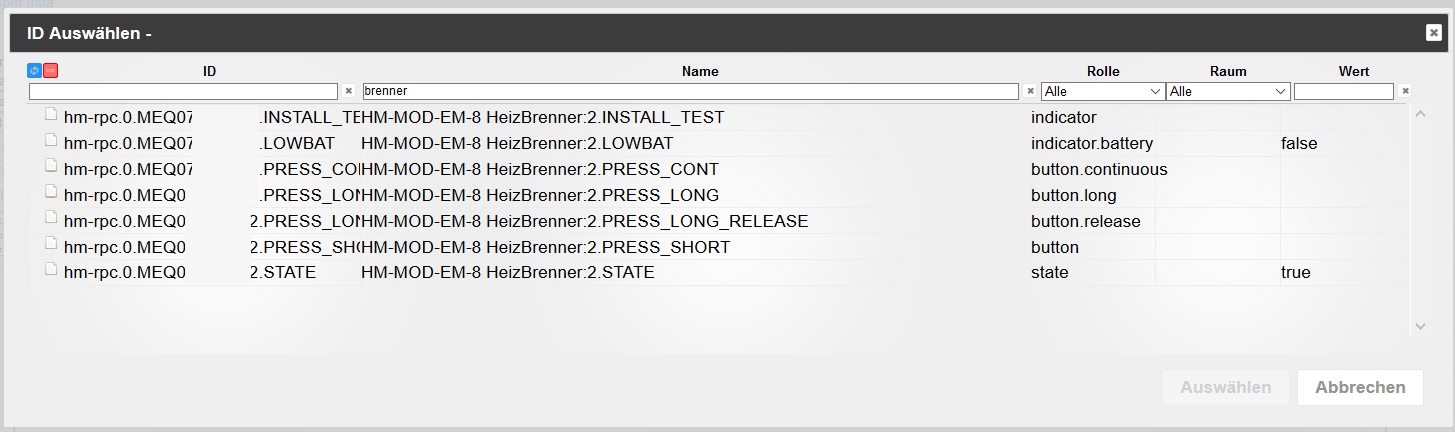Screen dimensions: 1455x432
Task: Focus the ID filter input
Action: 183,91
